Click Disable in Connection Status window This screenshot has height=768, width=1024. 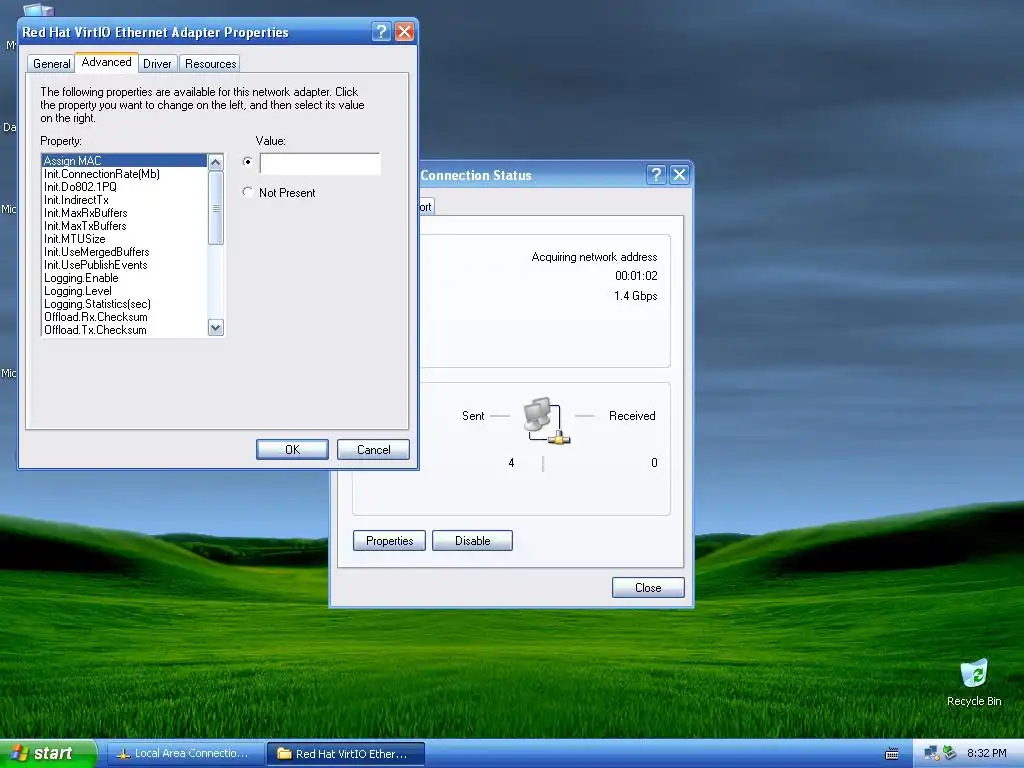[472, 541]
